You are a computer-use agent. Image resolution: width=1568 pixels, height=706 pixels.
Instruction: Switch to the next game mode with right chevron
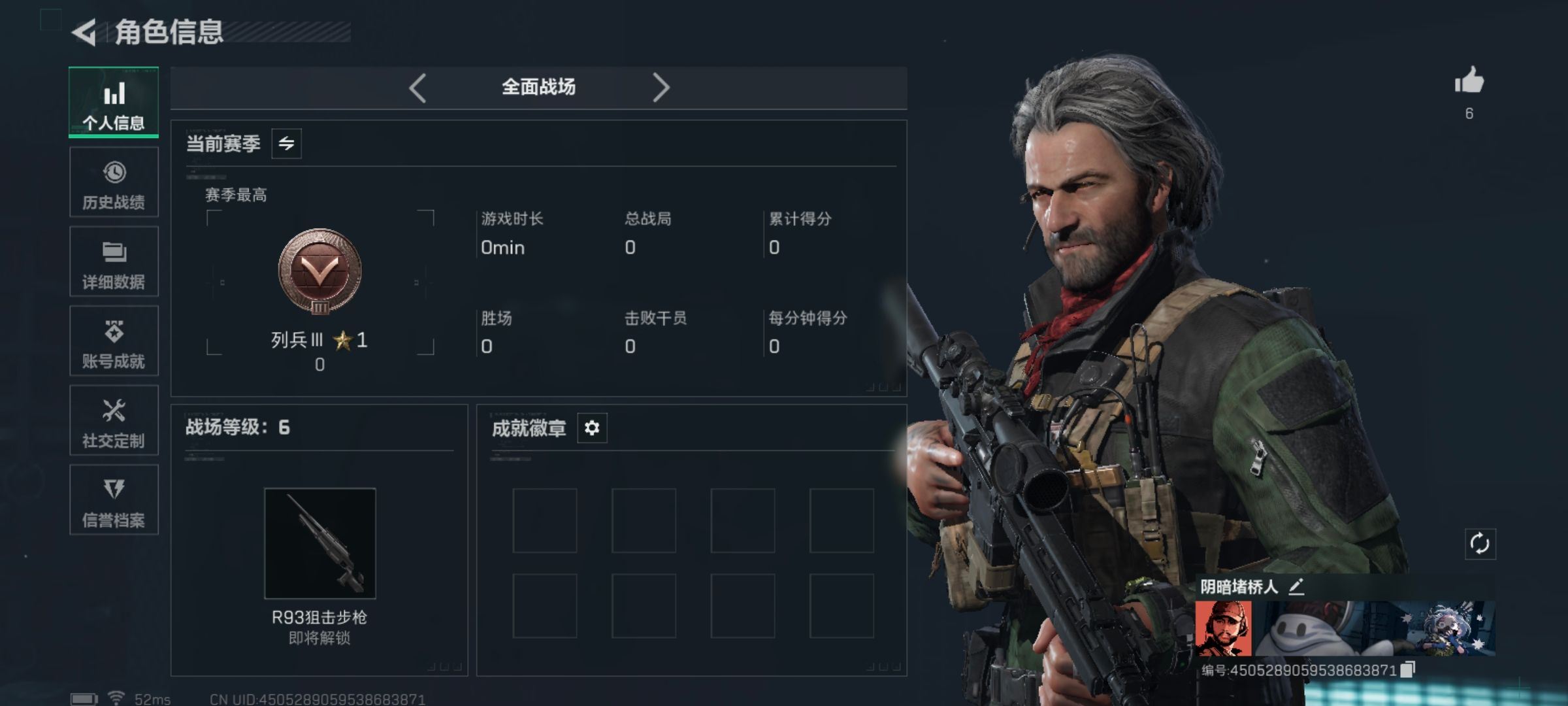tap(661, 88)
